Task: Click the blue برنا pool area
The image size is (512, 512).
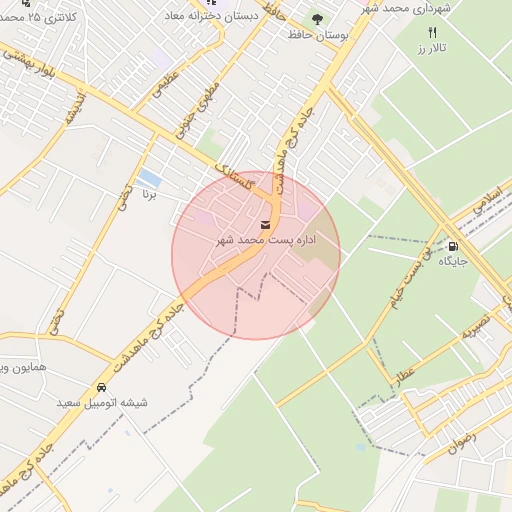Action: tap(149, 178)
